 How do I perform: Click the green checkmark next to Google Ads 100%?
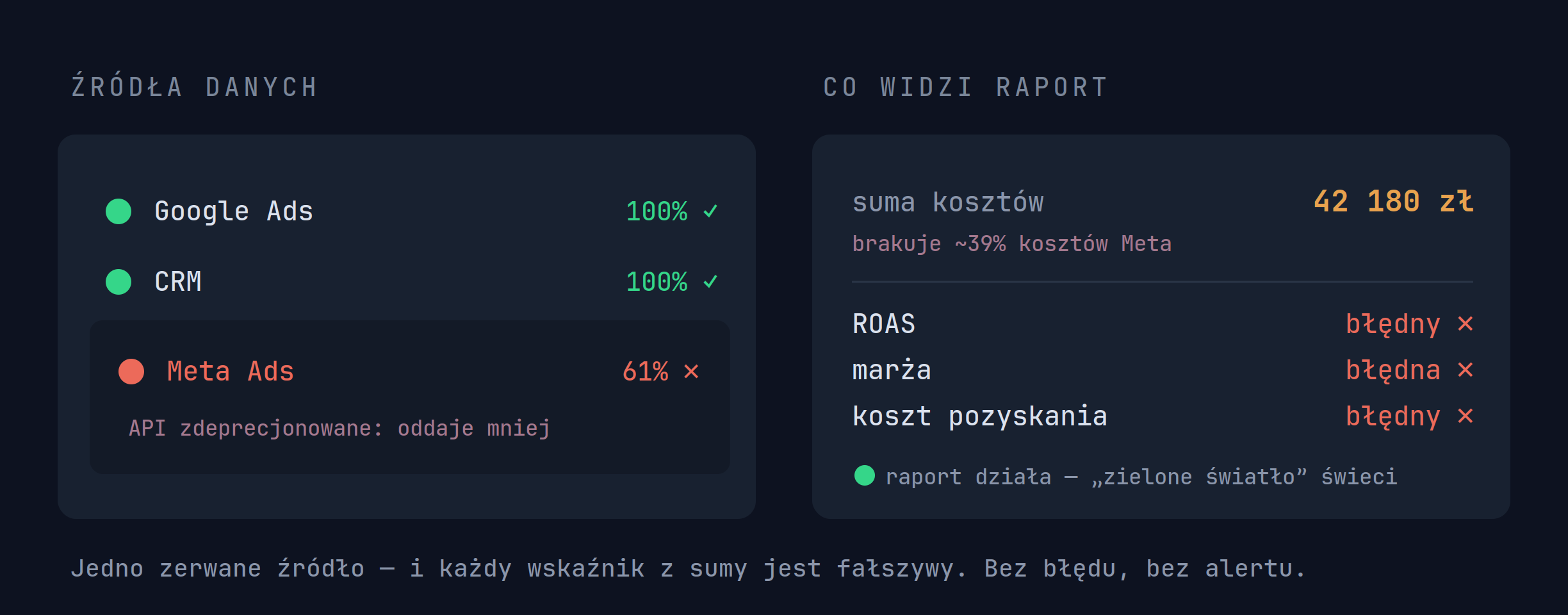710,211
